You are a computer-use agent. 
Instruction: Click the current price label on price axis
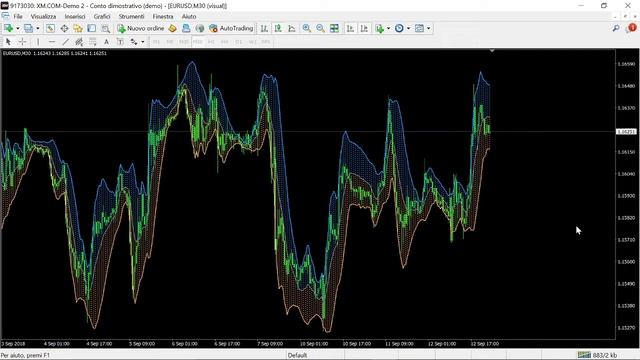point(626,131)
